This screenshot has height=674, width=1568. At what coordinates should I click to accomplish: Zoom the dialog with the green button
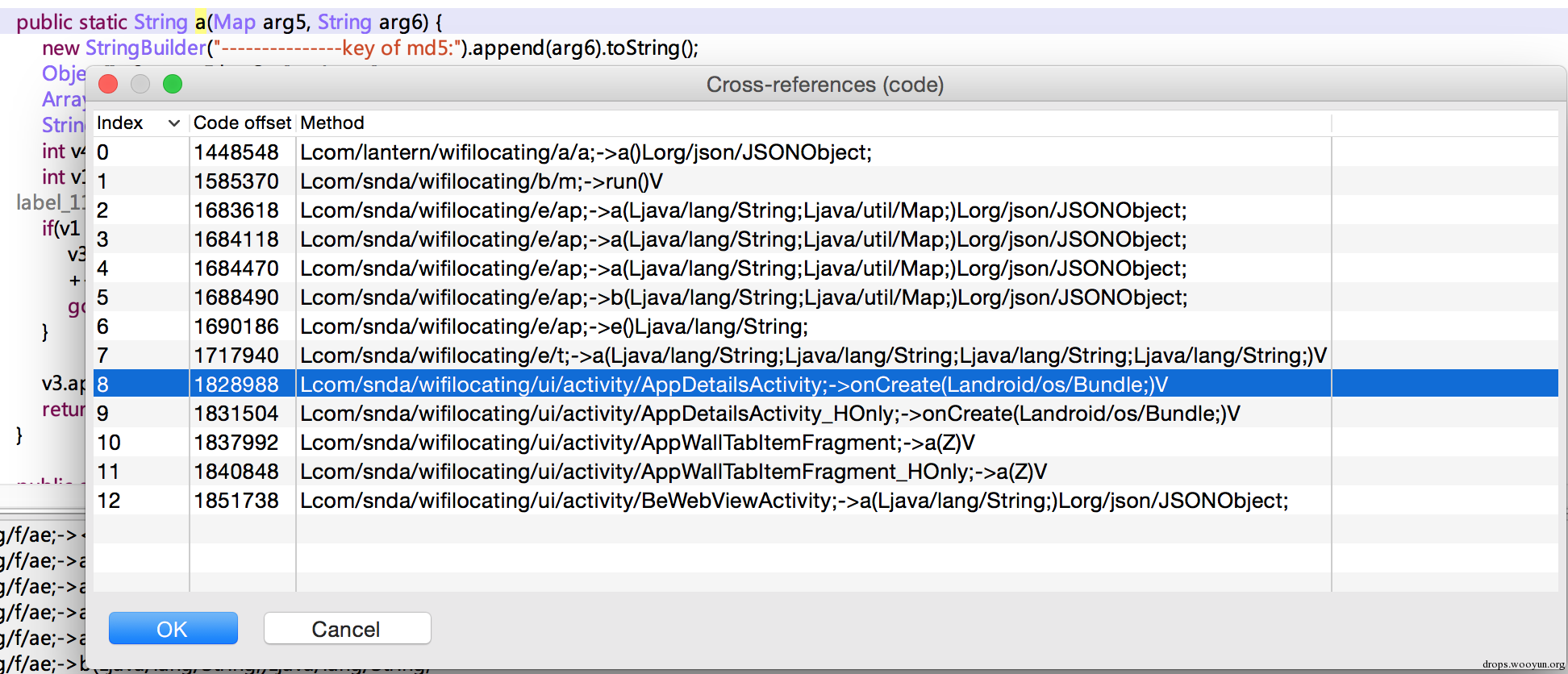click(x=173, y=84)
